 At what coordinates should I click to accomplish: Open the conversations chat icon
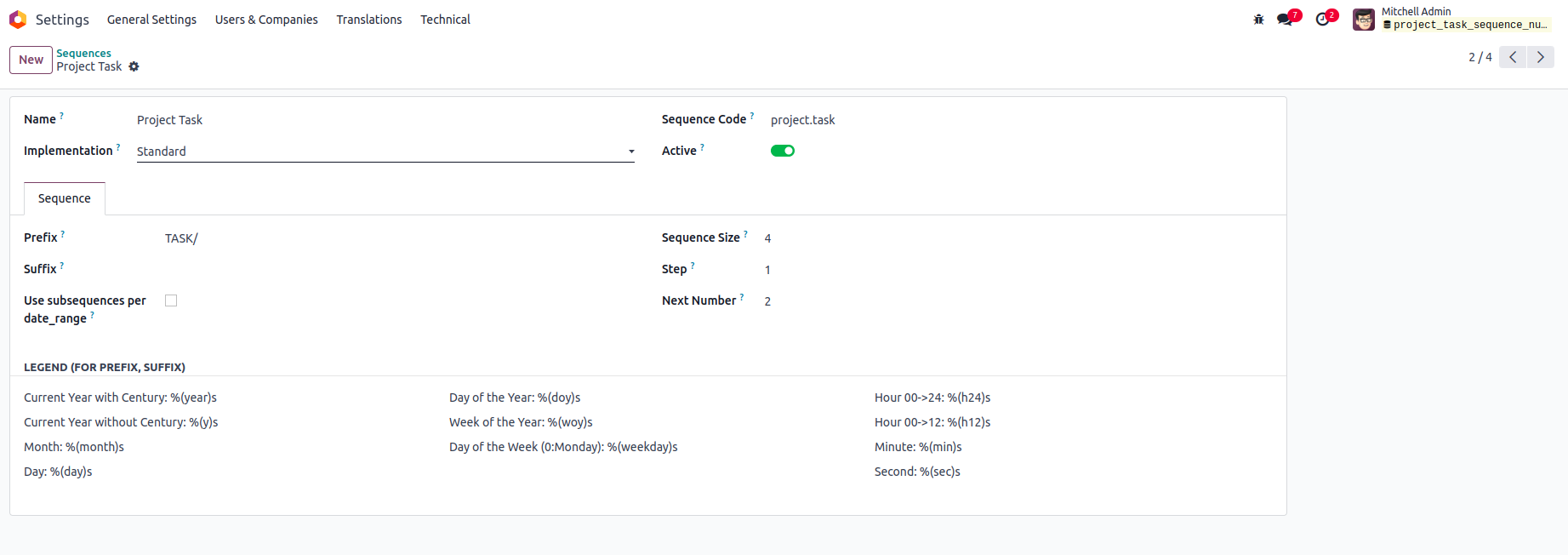(x=1285, y=20)
